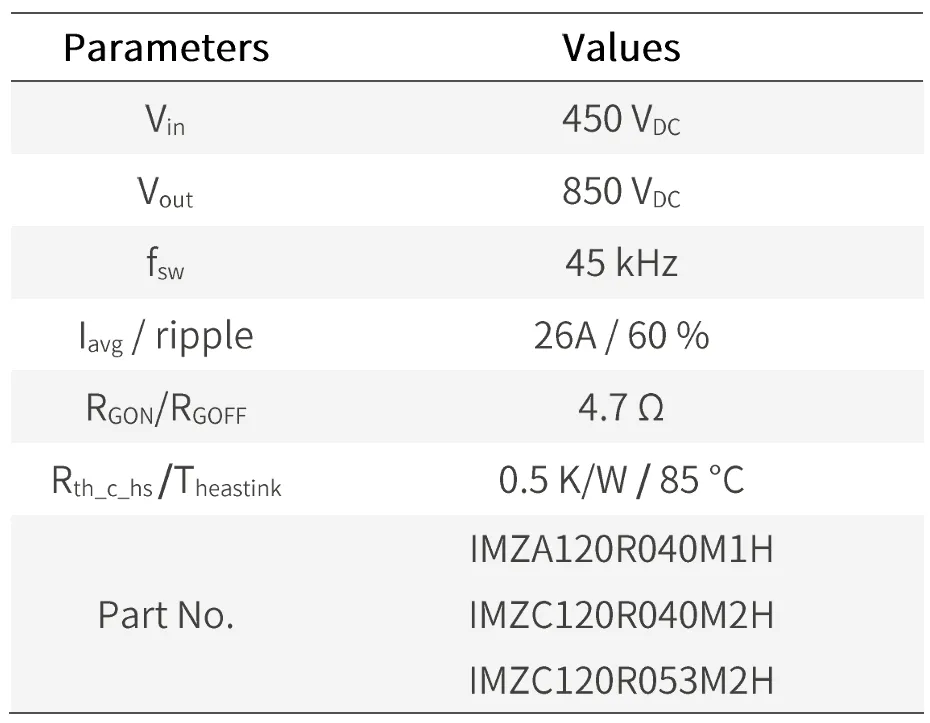This screenshot has height=723, width=930.
Task: Click the Iavg / ripple label
Action: click(166, 336)
